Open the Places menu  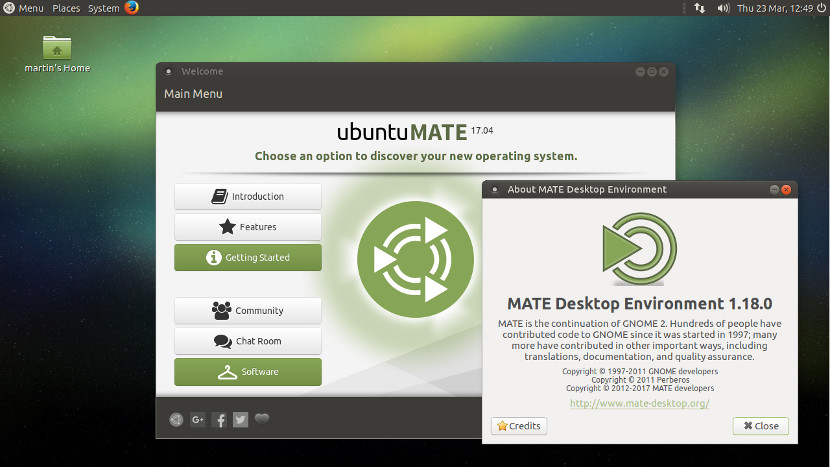tap(66, 8)
